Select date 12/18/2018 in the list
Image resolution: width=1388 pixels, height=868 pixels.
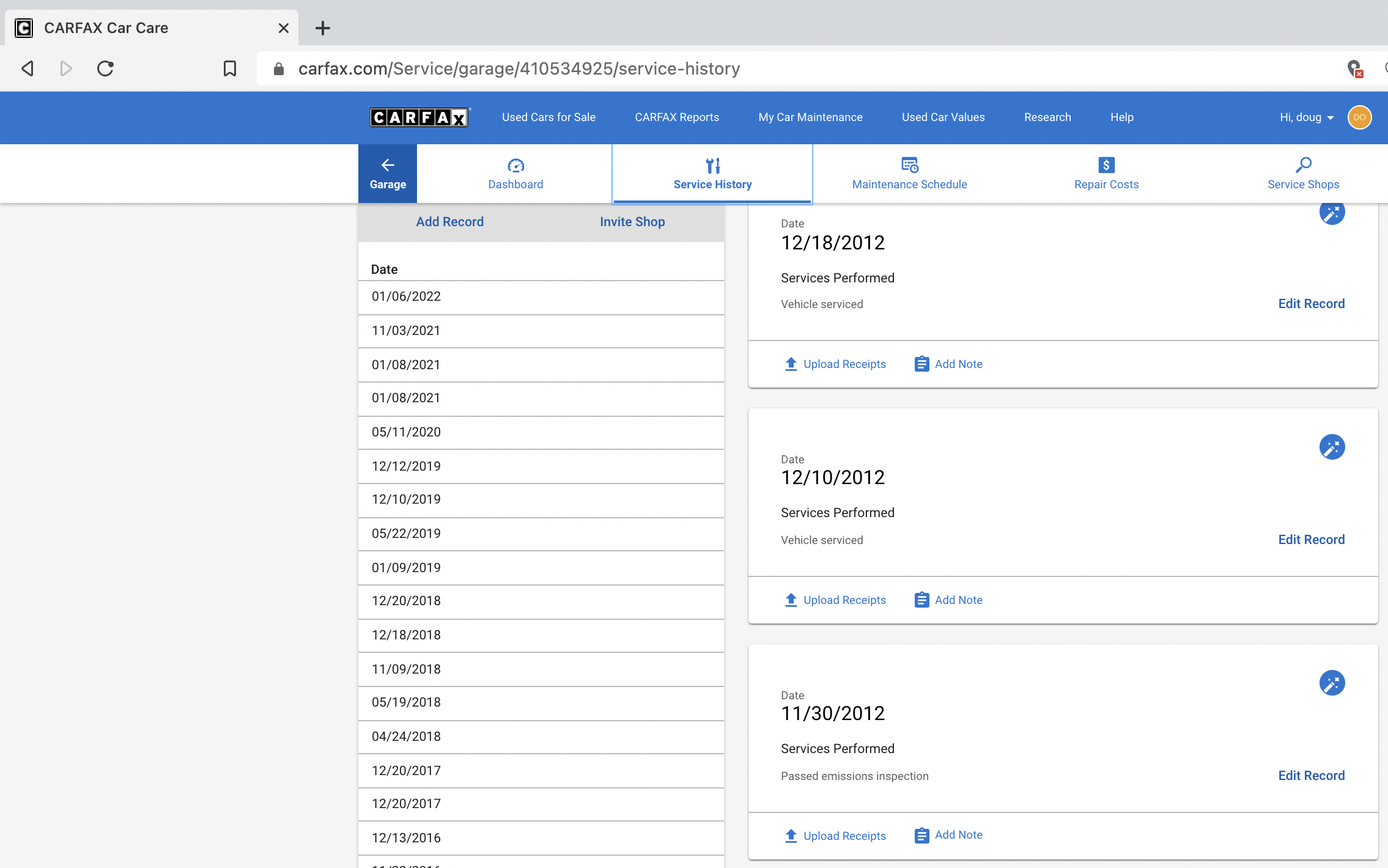point(541,636)
